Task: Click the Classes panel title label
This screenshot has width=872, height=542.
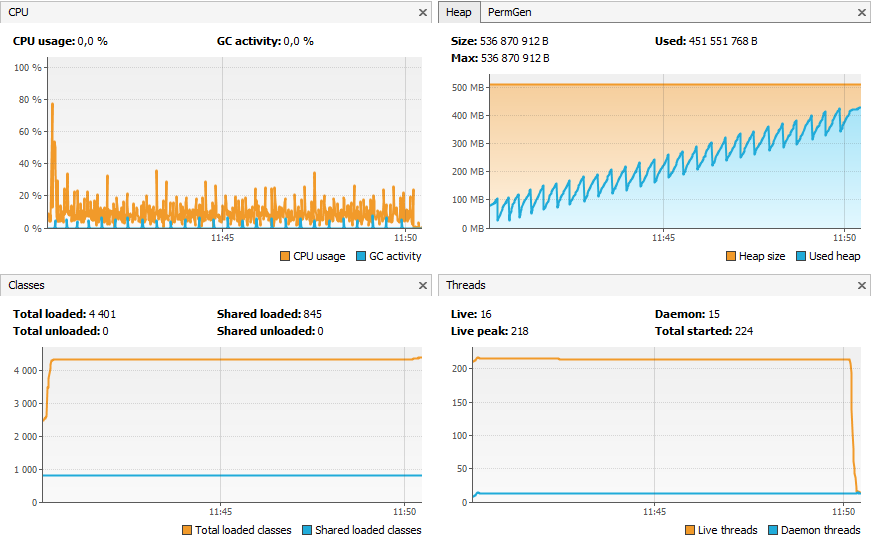Action: (x=26, y=285)
